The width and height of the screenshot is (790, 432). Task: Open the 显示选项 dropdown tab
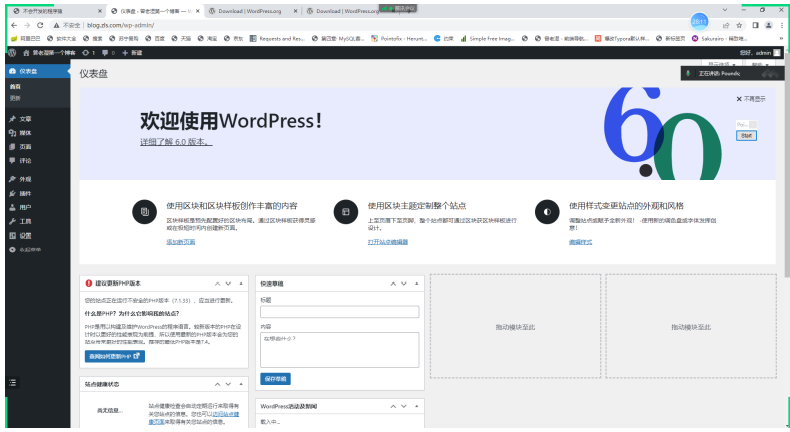722,64
